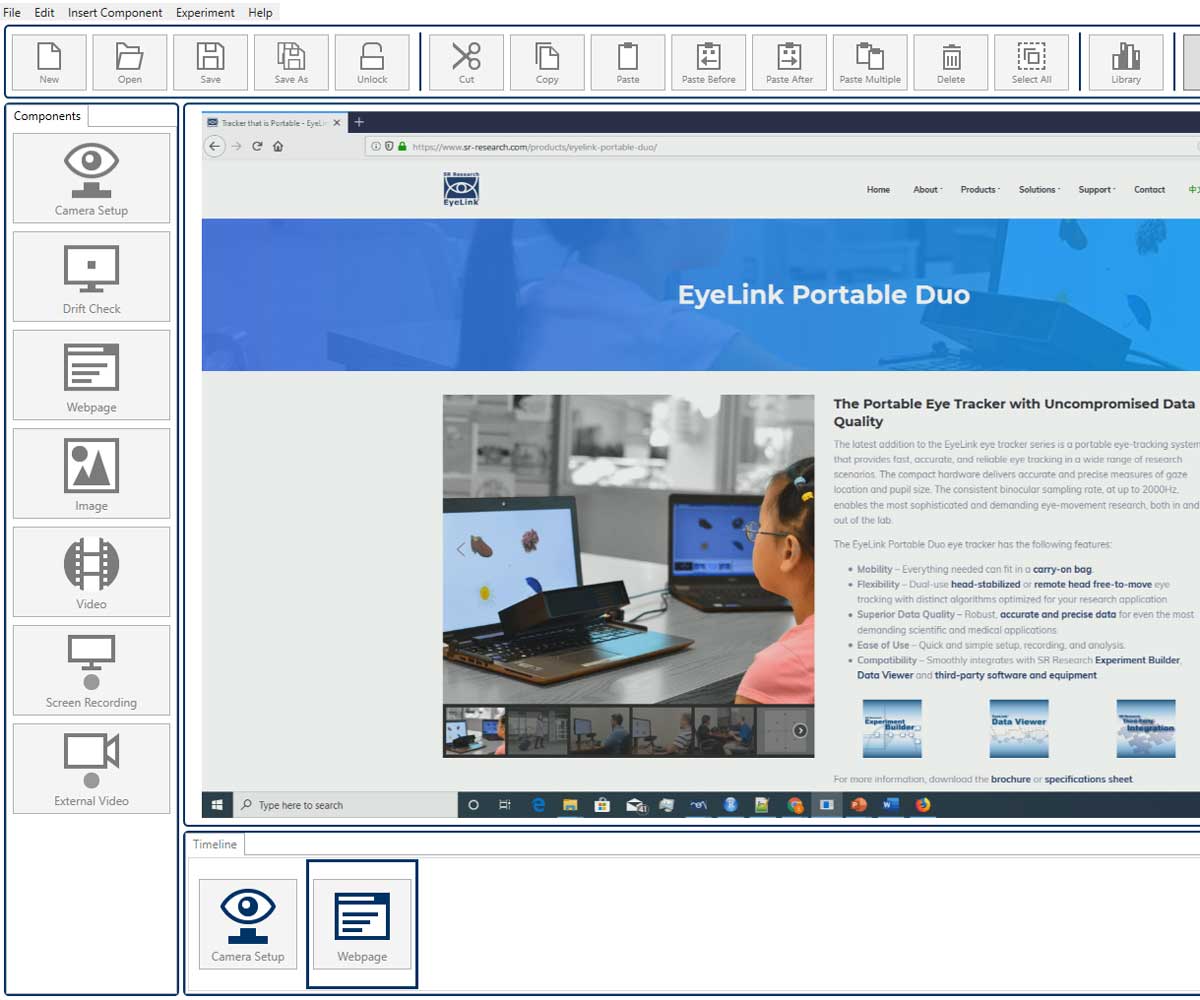Screen dimensions: 1200x1000
Task: Expand the Solutions navigation dropdown
Action: [1039, 189]
